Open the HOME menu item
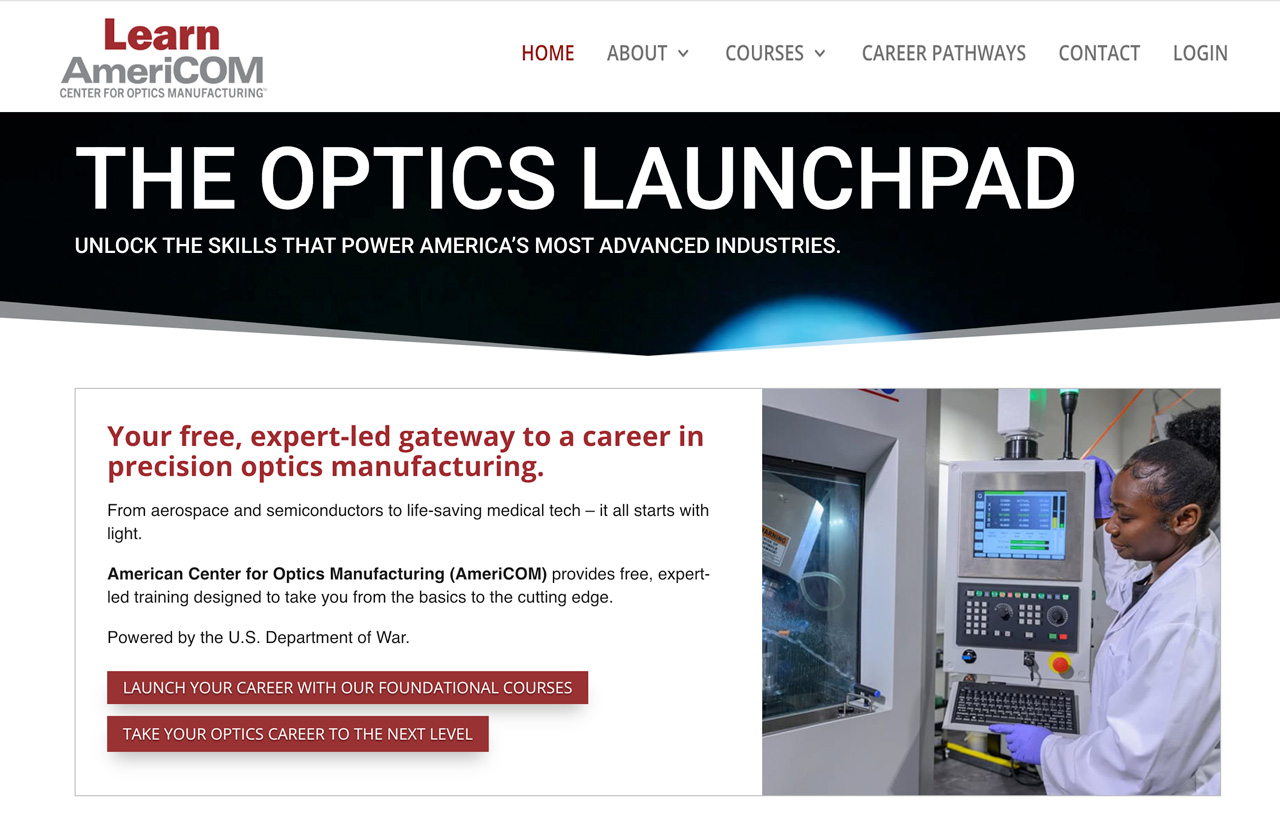 click(548, 53)
